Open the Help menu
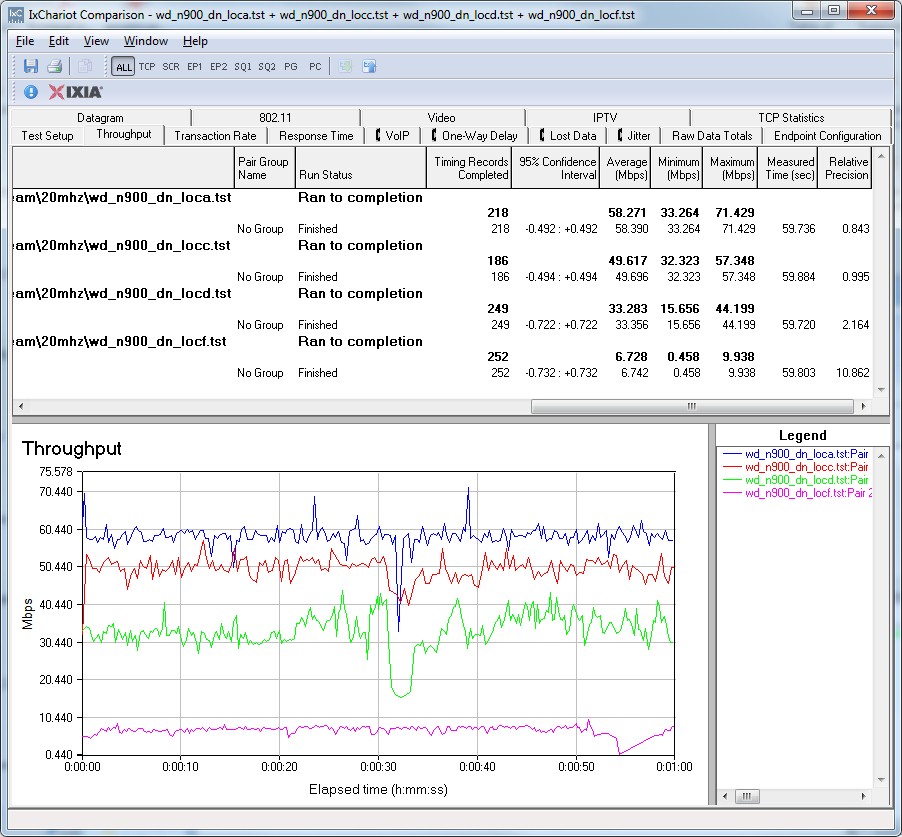This screenshot has width=902, height=837. point(195,41)
